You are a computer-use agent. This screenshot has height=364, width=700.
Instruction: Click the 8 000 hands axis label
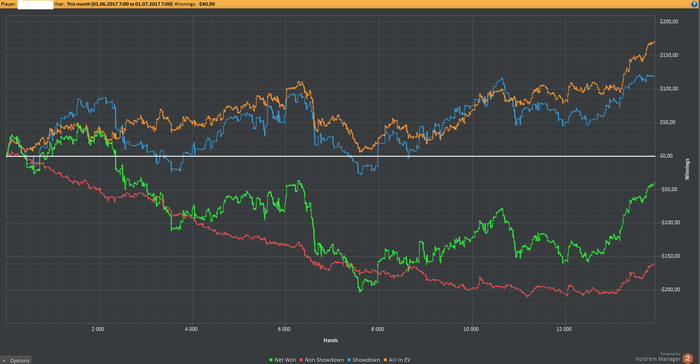378,329
